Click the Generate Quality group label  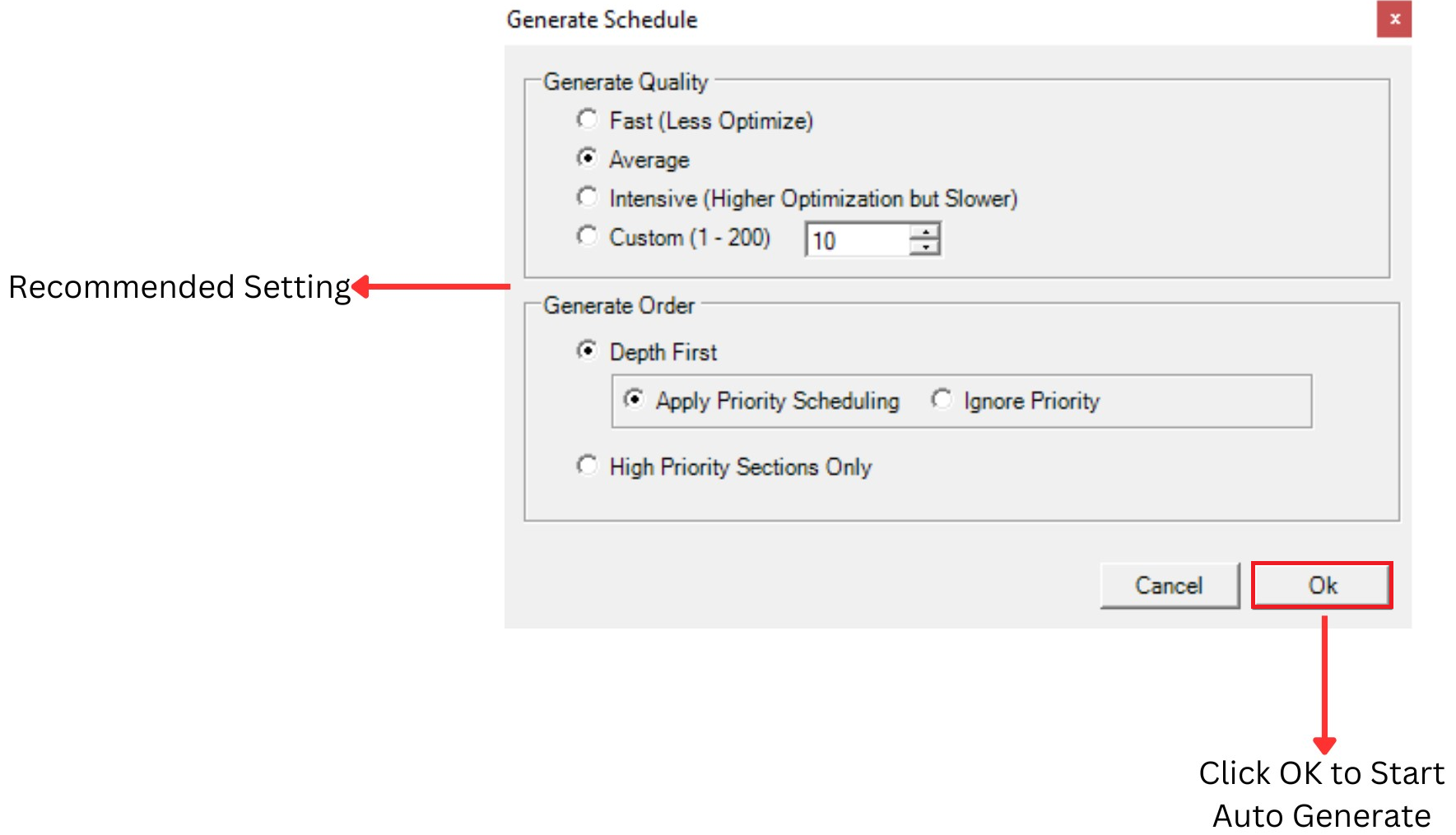pos(626,82)
